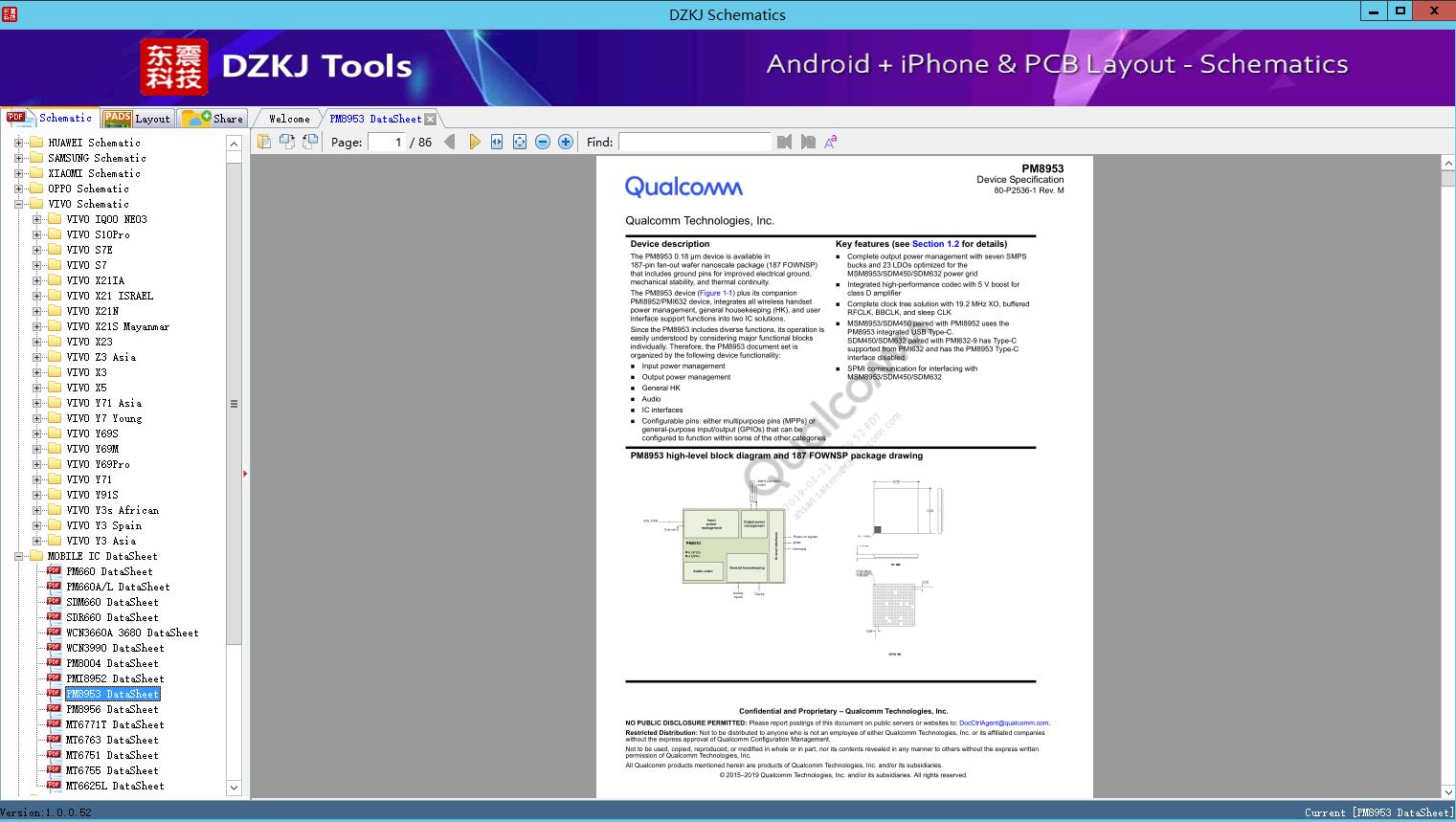Image resolution: width=1456 pixels, height=822 pixels.
Task: Select VIVO X21S Mayanmar folder
Action: coord(118,326)
